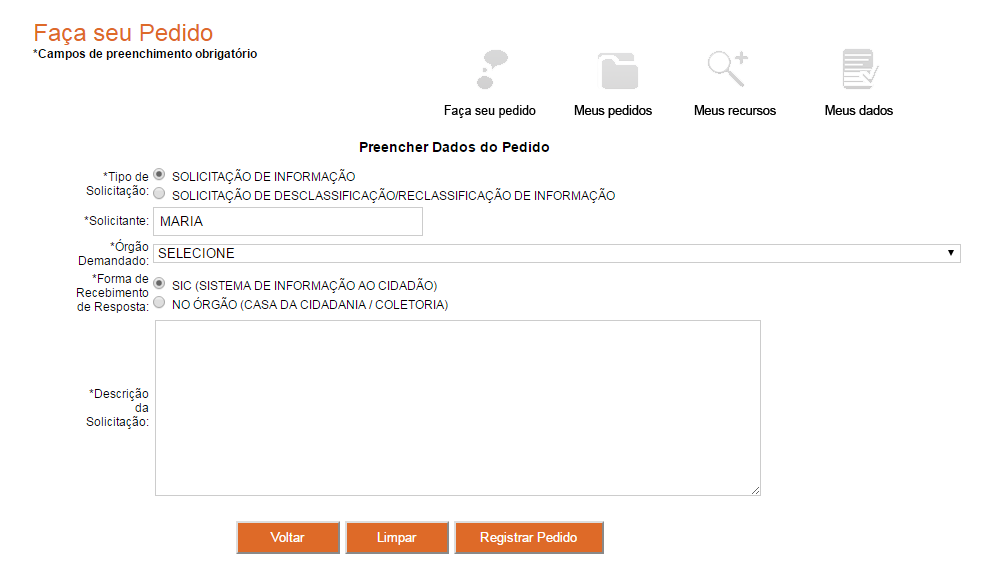Screen dimensions: 998x573
Task: Focus the Descrição da Solicitação text area
Action: click(457, 407)
